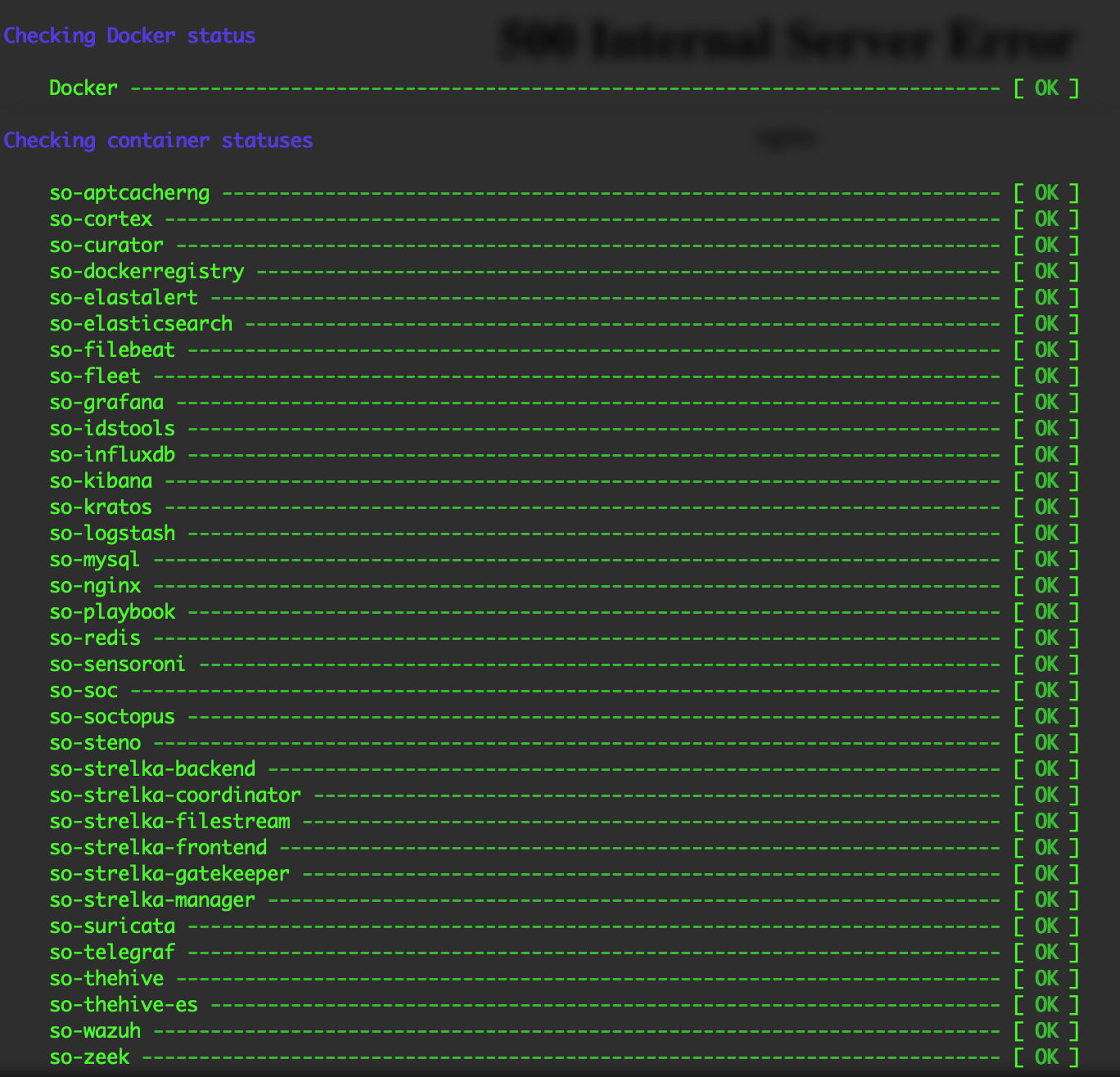
Task: Select the so-strelka-gatekeeper label
Action: (x=169, y=874)
